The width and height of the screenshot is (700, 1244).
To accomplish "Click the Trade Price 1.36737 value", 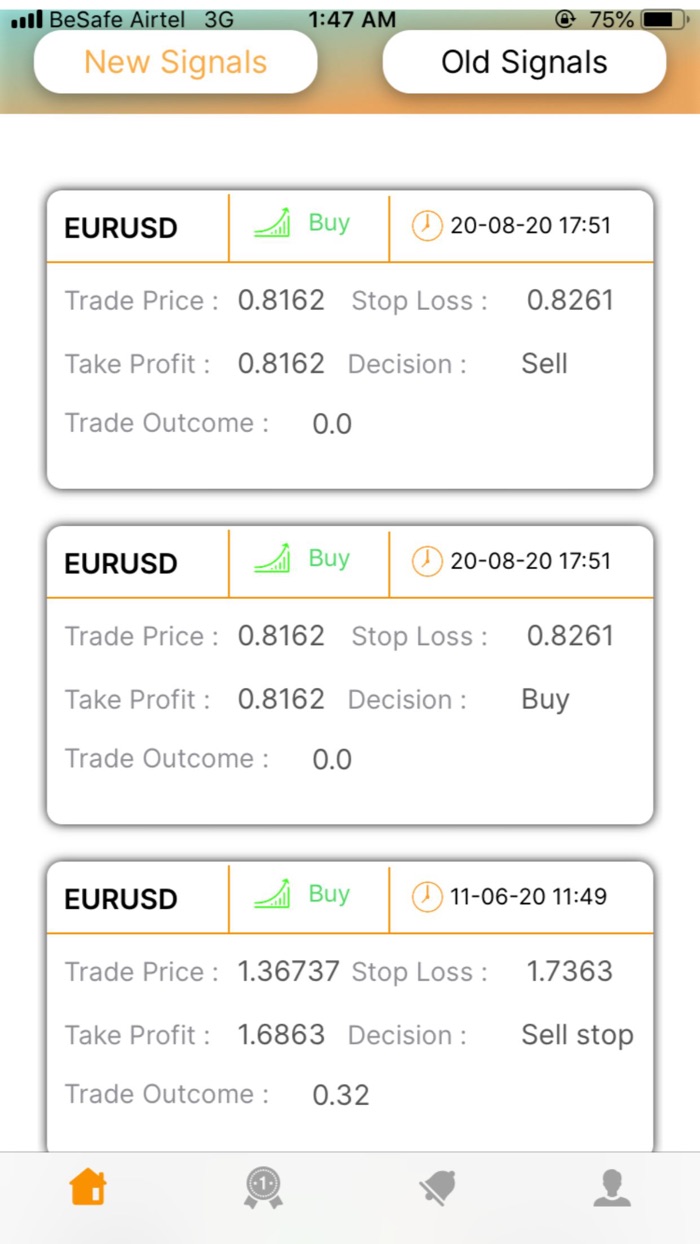I will (288, 971).
